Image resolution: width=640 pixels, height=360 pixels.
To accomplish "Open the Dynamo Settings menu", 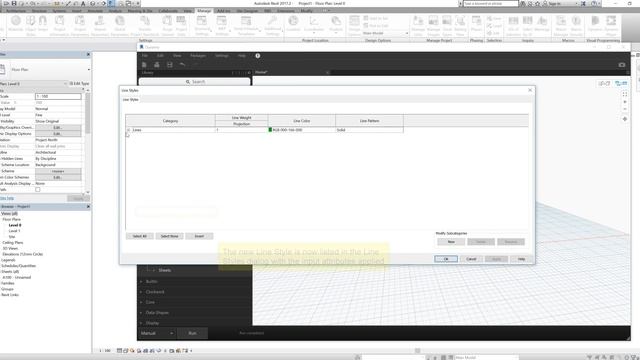I will 222,56.
